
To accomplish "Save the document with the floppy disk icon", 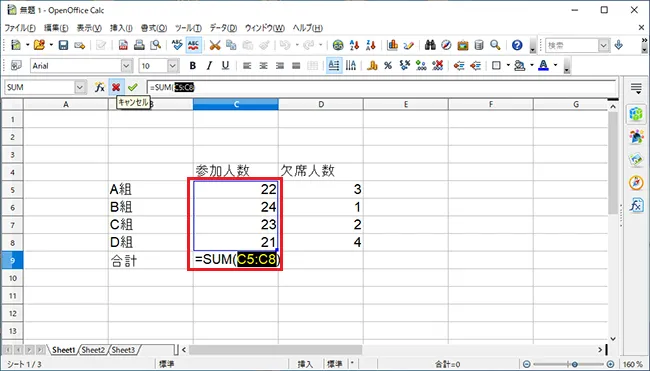I will (x=63, y=45).
